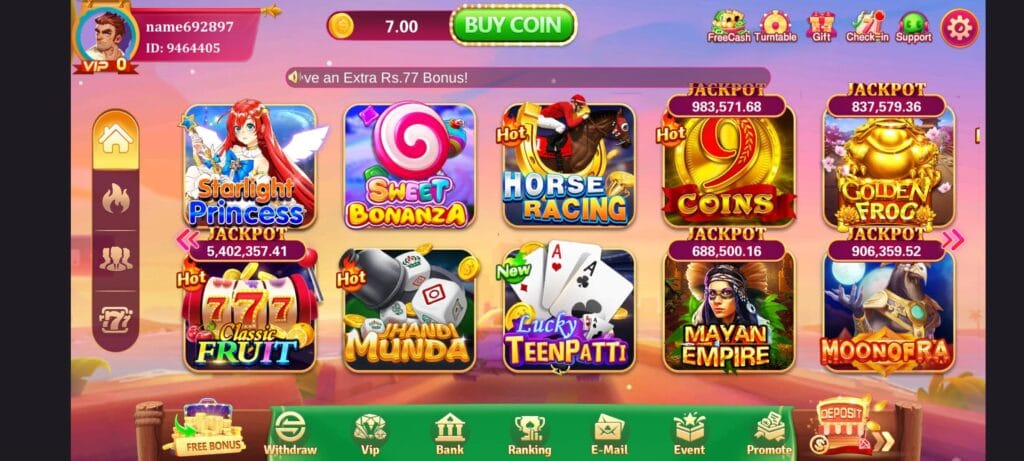This screenshot has width=1024, height=461.
Task: Select the hot games flame icon in the sidebar
Action: [x=116, y=199]
